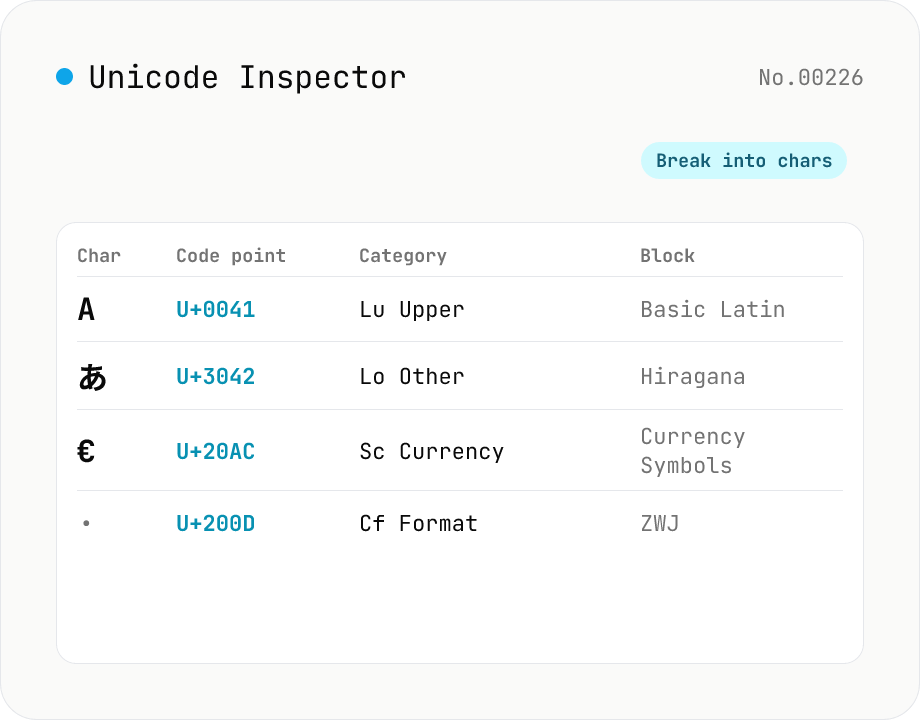Select the あ character cell
Image resolution: width=920 pixels, height=720 pixels.
coord(93,376)
